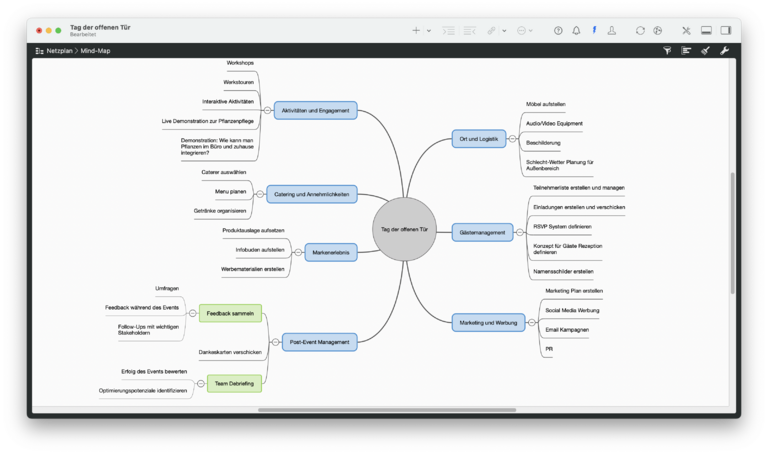
Task: Click the Infobuden aufstellen item
Action: click(260, 250)
